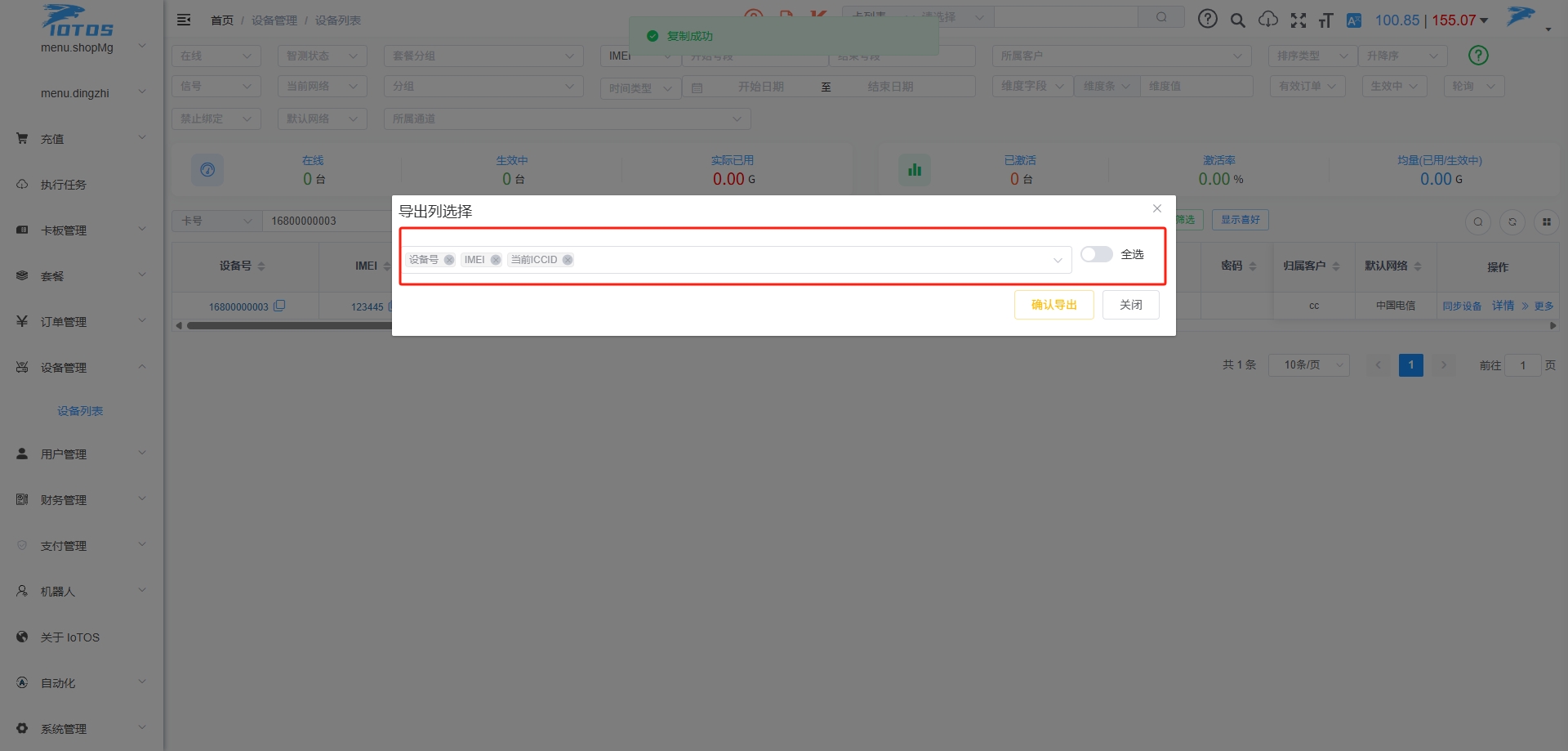Image resolution: width=1568 pixels, height=751 pixels.
Task: Click the 维度值 input field
Action: 1196,86
